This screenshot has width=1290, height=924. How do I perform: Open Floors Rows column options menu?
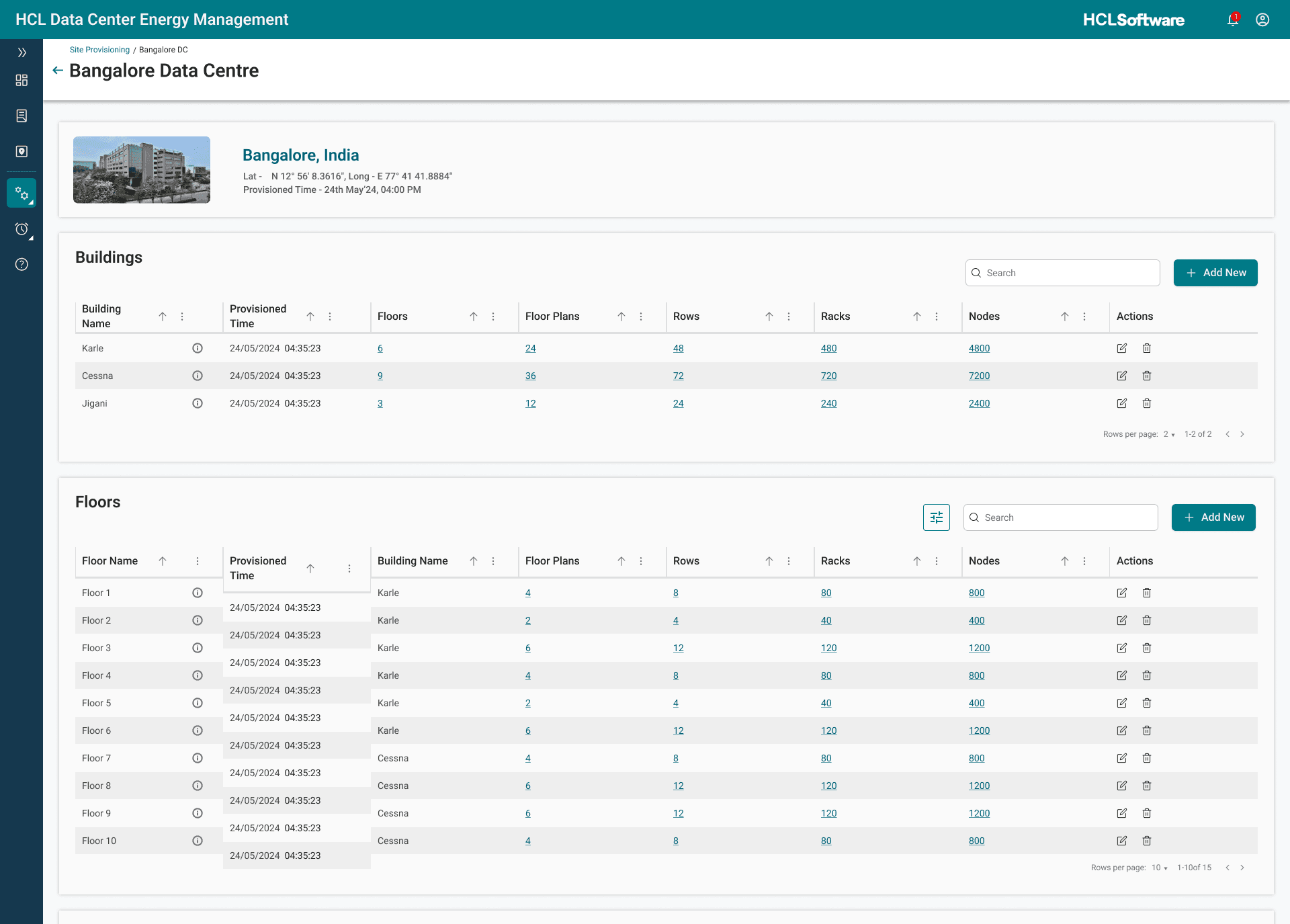(789, 561)
